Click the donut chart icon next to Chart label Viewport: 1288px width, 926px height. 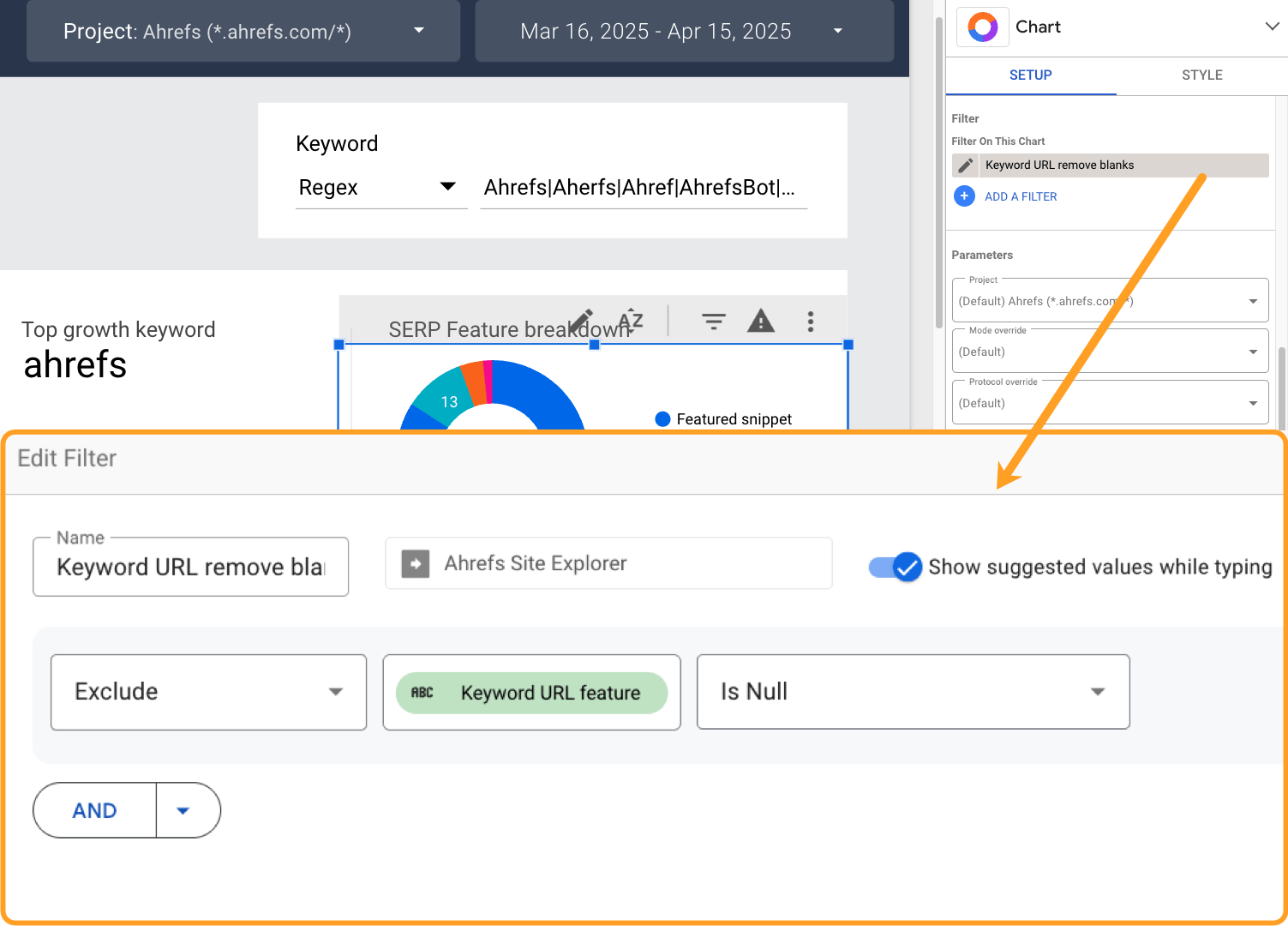click(x=982, y=27)
